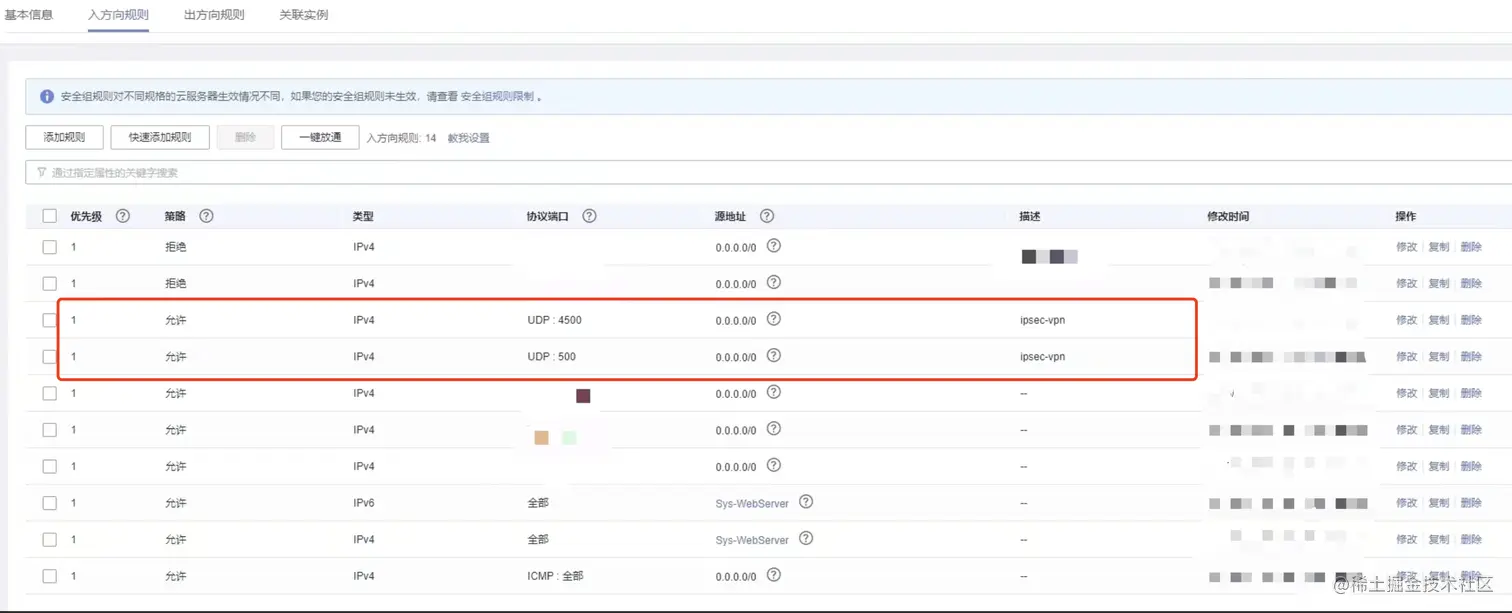Click the 快速添加规则 button

pos(160,137)
